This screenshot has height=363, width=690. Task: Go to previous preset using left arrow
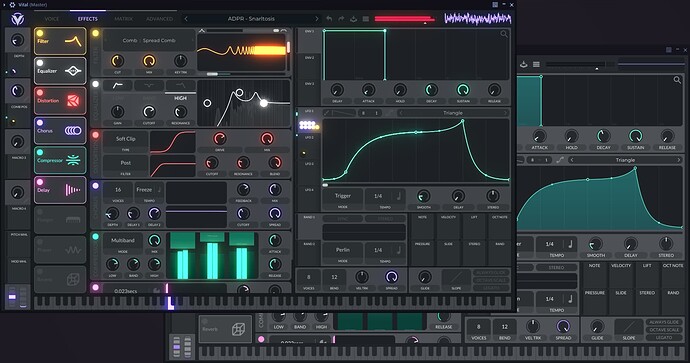[x=186, y=19]
